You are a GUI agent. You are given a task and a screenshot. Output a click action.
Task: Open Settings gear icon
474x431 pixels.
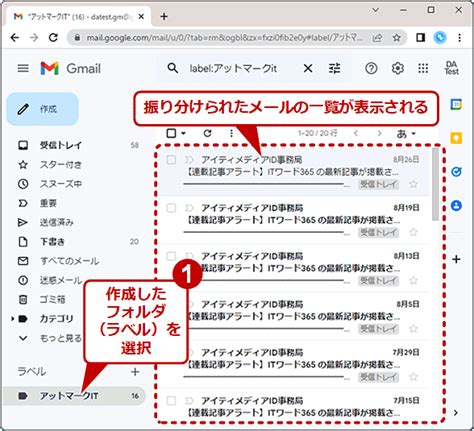pyautogui.click(x=397, y=68)
